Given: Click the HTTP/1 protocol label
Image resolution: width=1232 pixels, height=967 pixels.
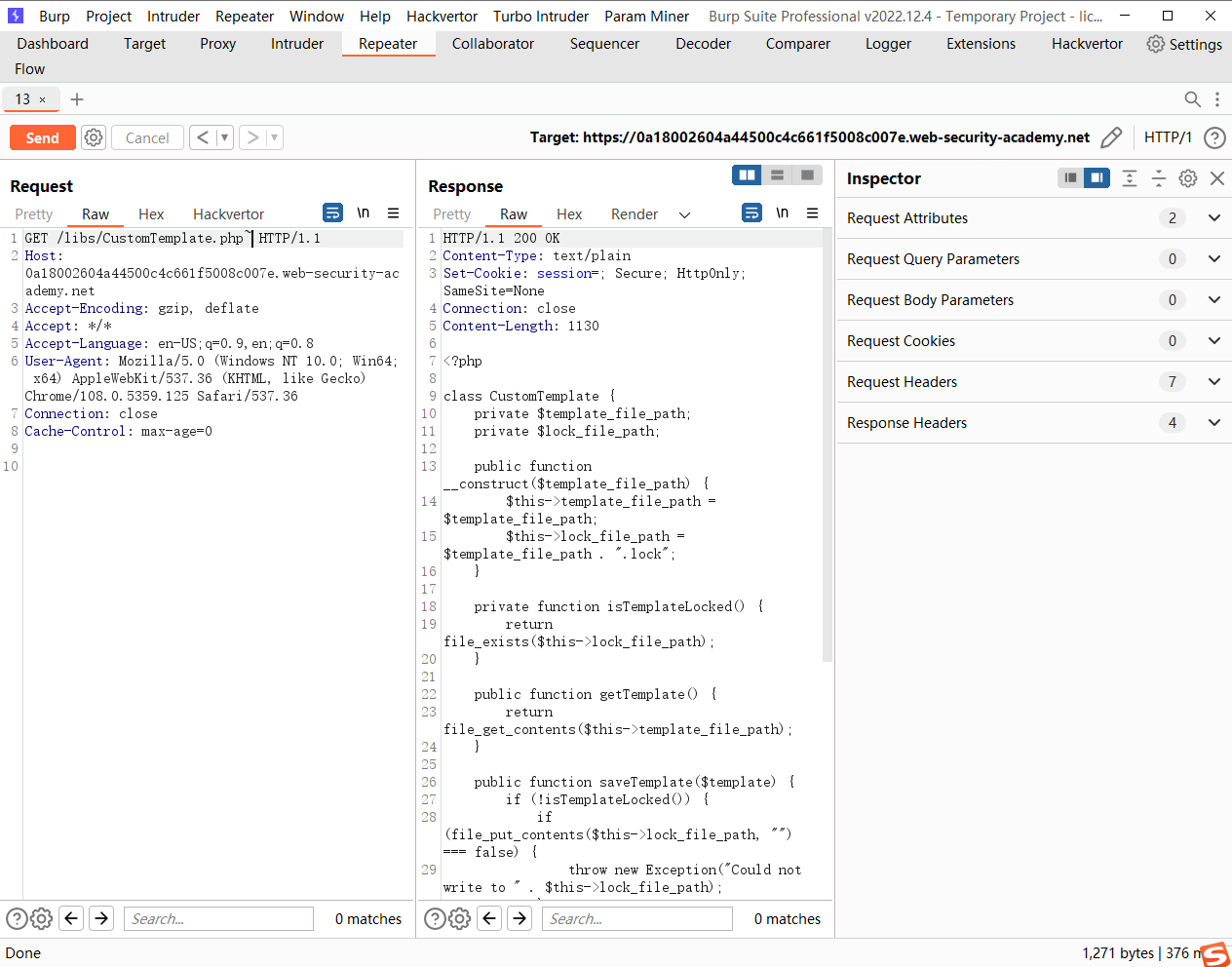Looking at the screenshot, I should point(1168,137).
